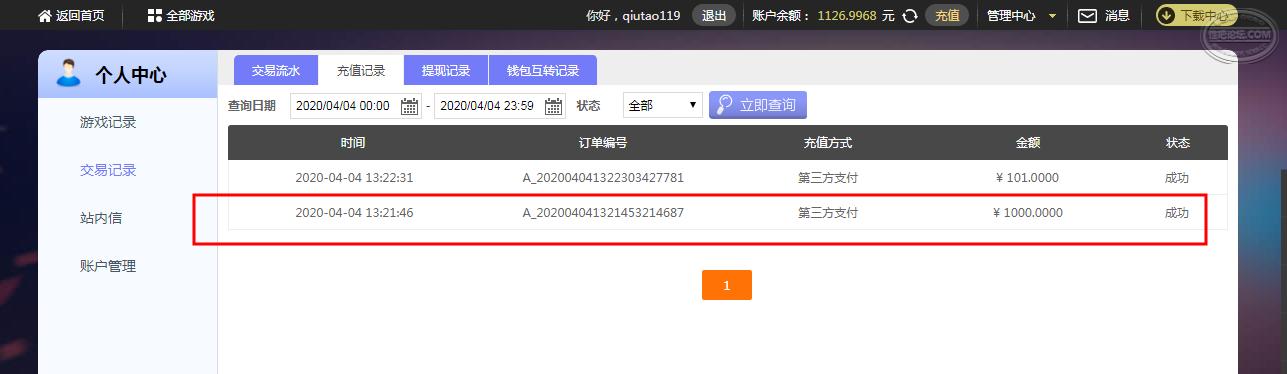Select 交易记录 in sidebar

108,170
